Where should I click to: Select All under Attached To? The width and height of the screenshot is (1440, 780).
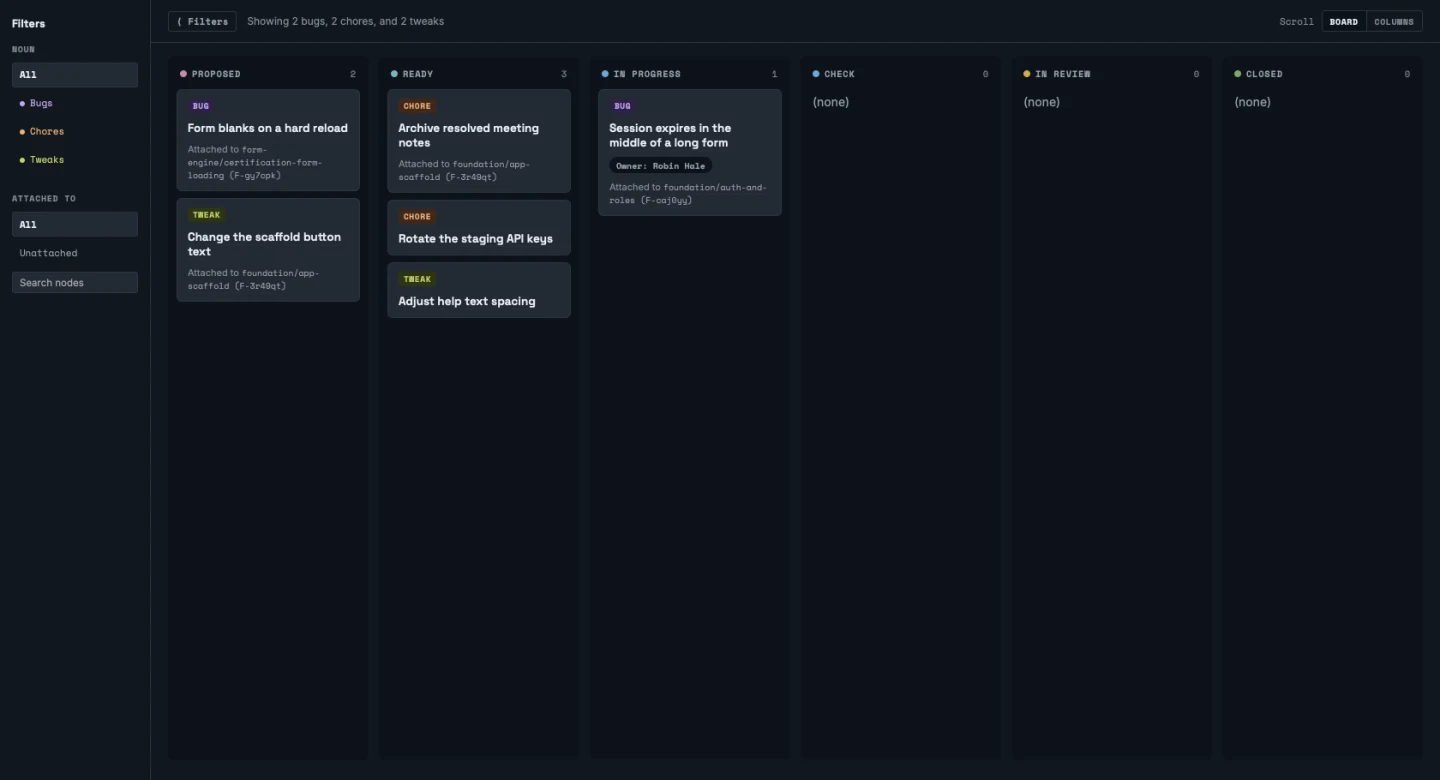point(75,225)
